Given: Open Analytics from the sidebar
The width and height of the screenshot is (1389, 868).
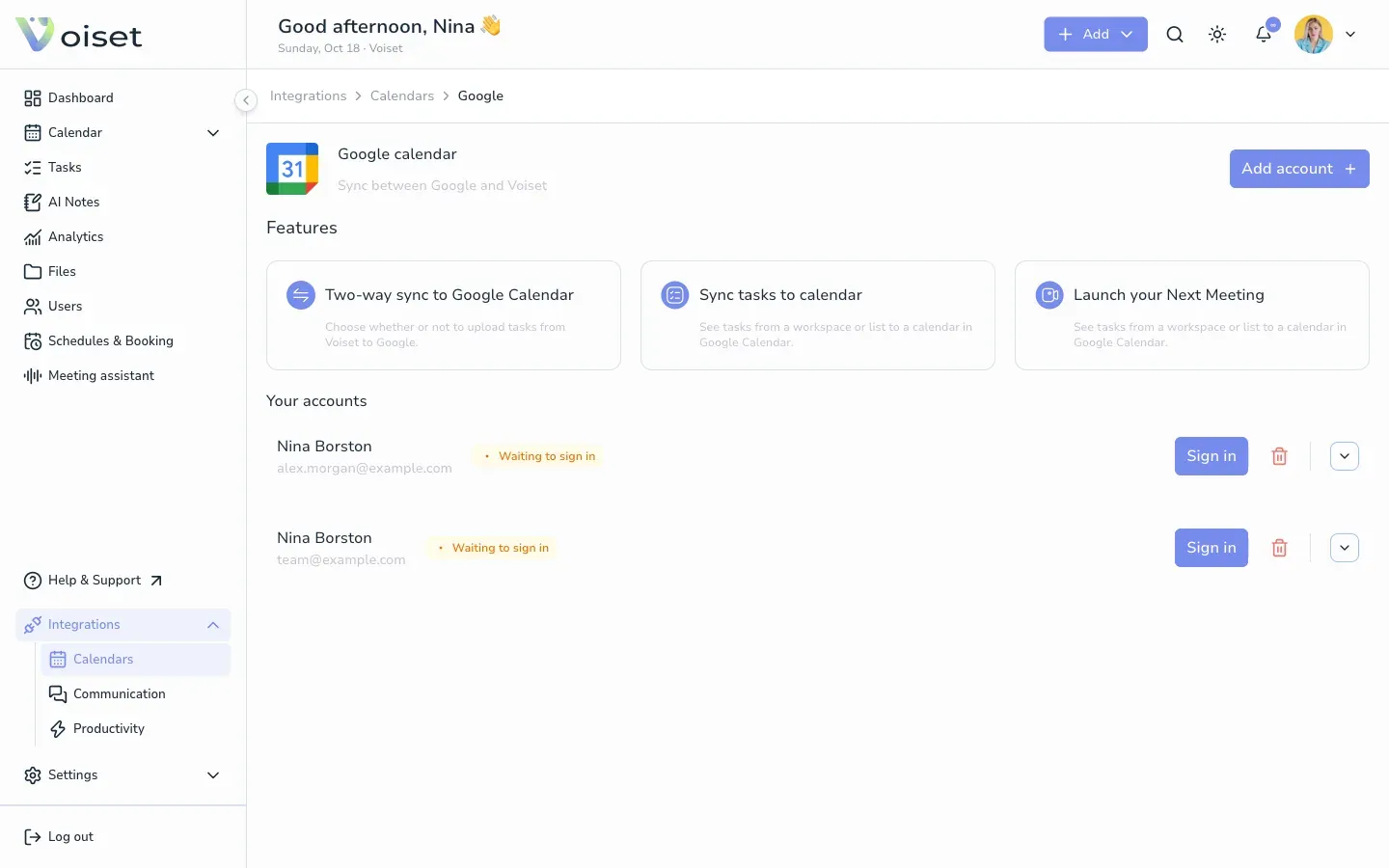Looking at the screenshot, I should pyautogui.click(x=76, y=236).
